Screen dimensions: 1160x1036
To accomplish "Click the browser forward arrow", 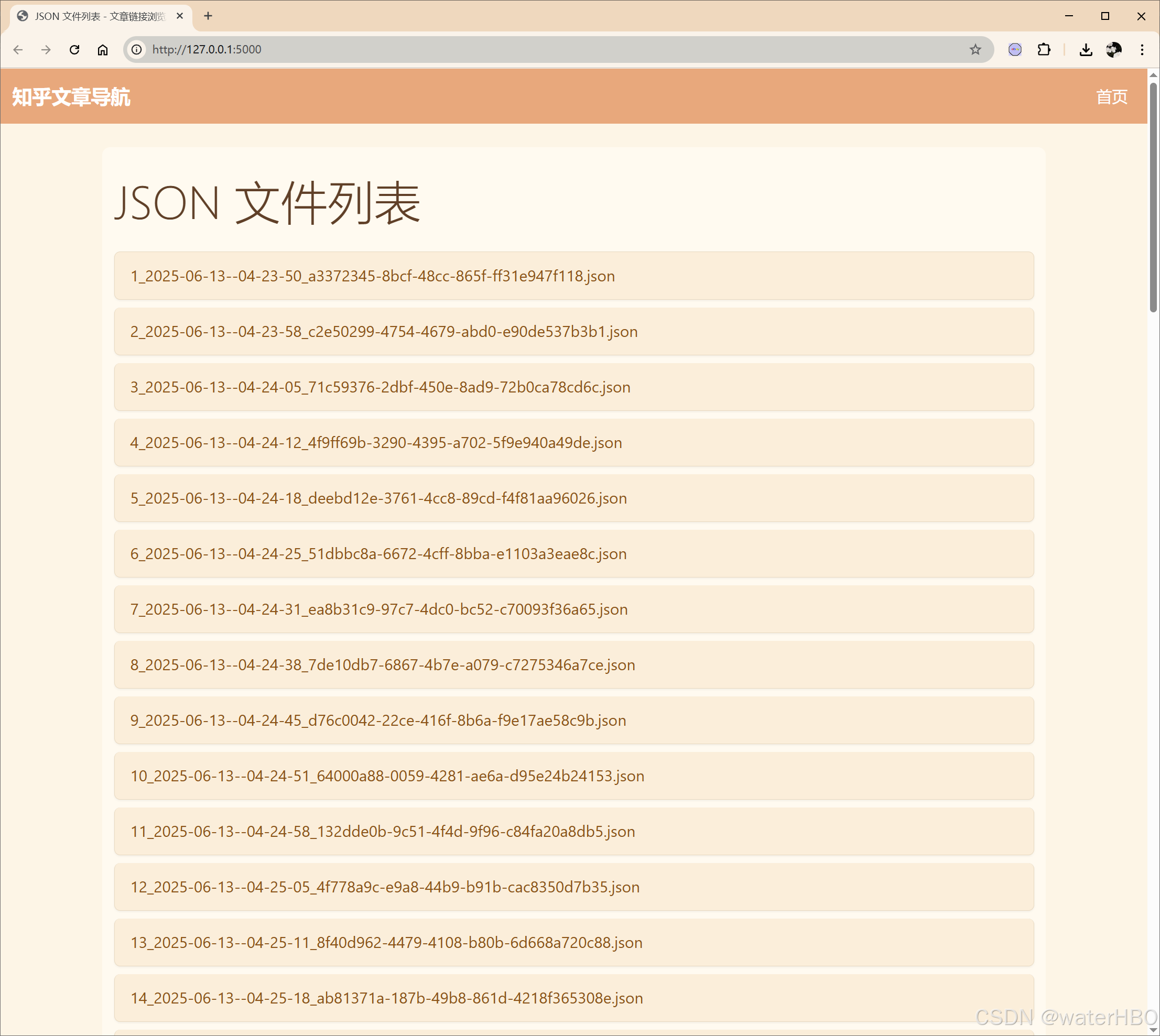I will click(46, 50).
